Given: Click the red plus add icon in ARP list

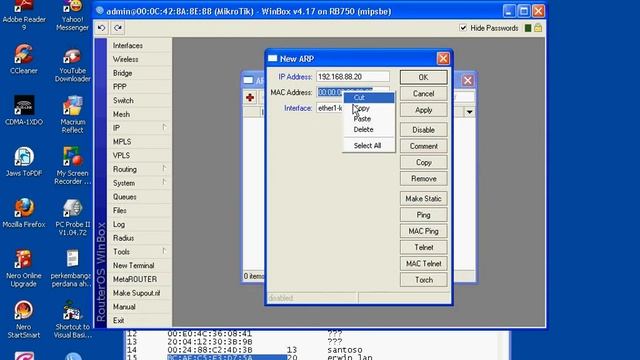Looking at the screenshot, I should point(250,98).
